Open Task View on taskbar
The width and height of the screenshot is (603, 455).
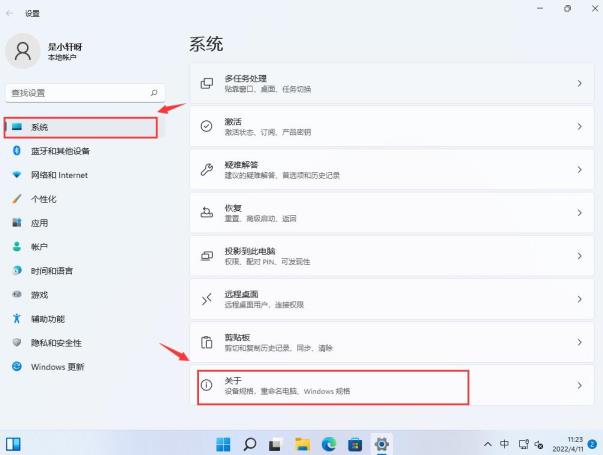275,445
